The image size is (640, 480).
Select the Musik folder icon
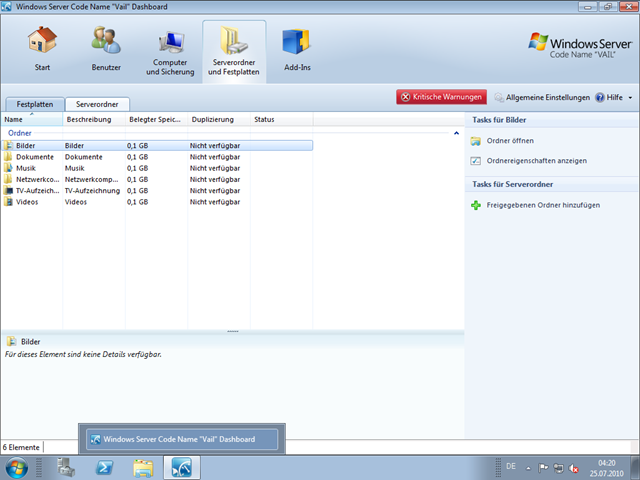8,168
